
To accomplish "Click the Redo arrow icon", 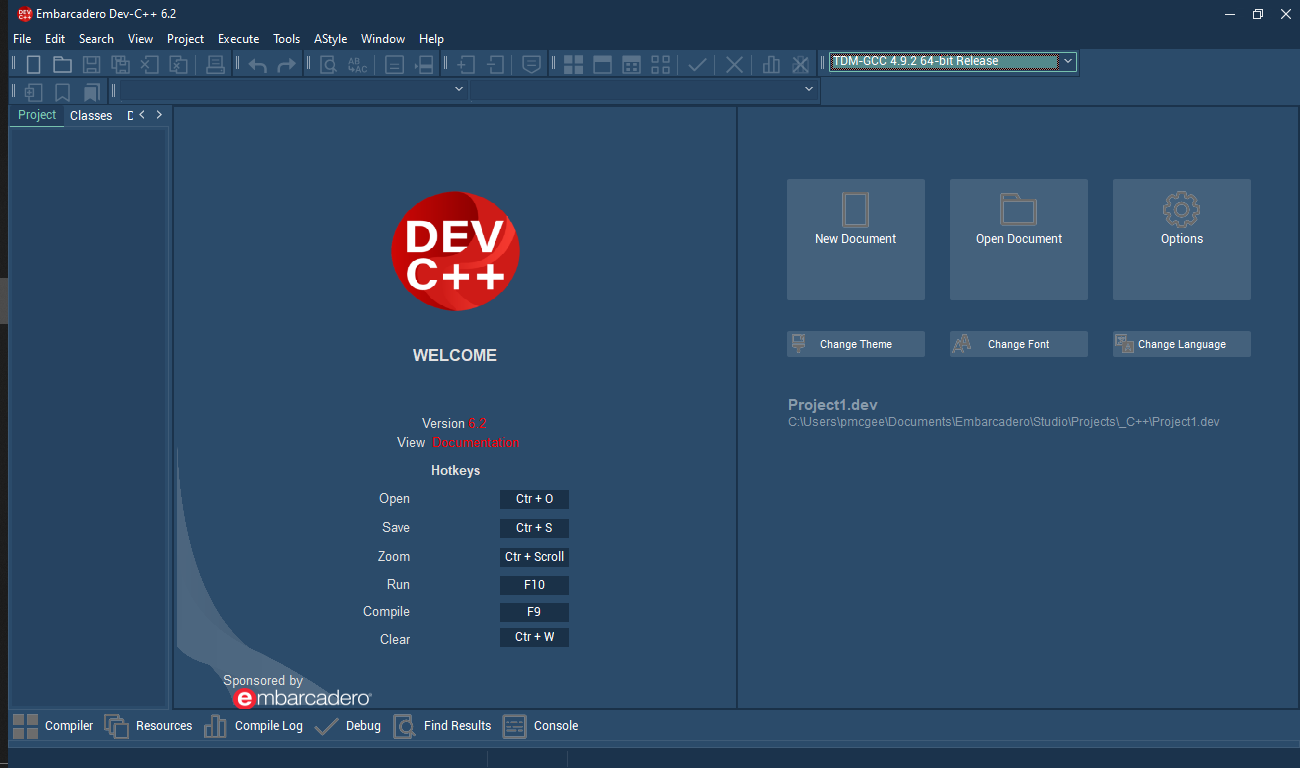I will (x=287, y=65).
